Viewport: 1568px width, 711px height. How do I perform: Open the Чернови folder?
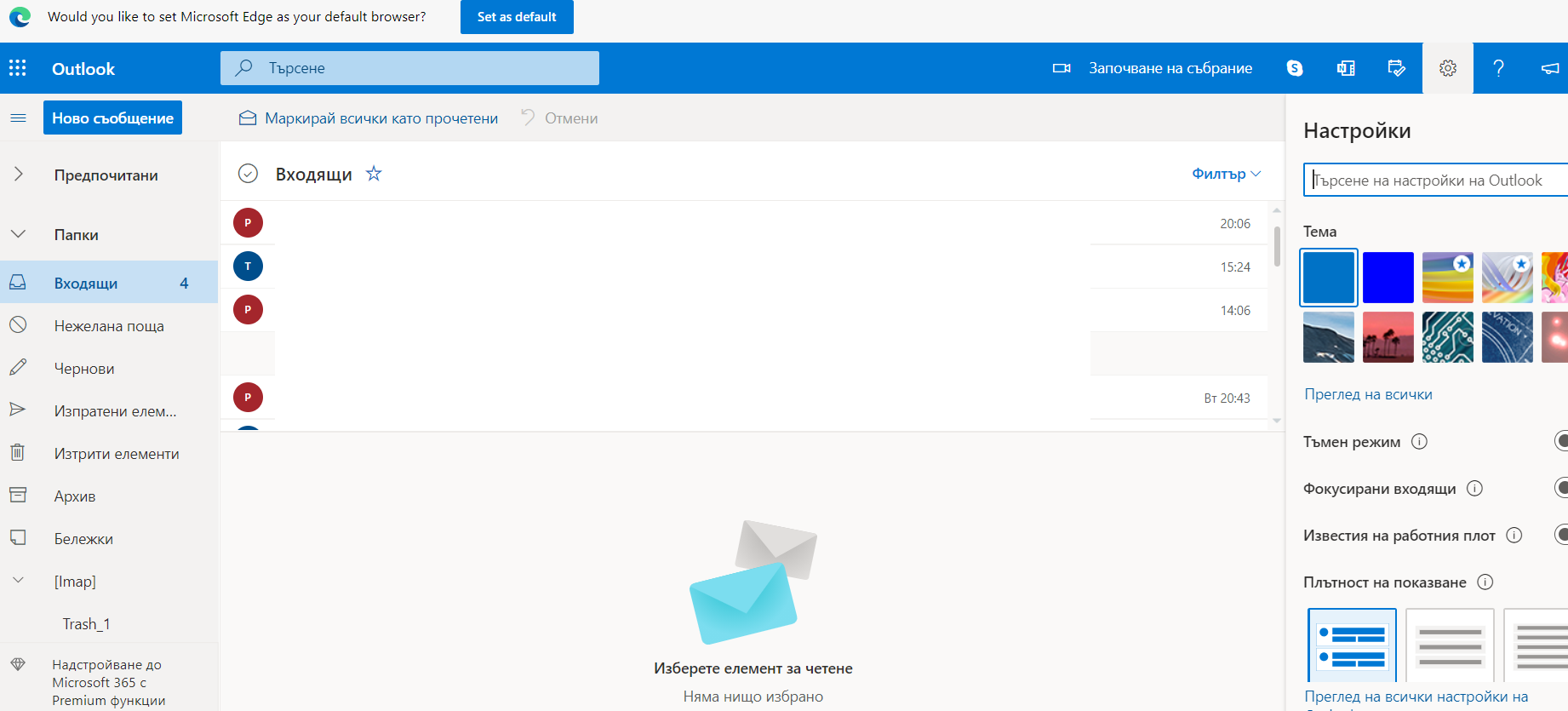[x=84, y=369]
